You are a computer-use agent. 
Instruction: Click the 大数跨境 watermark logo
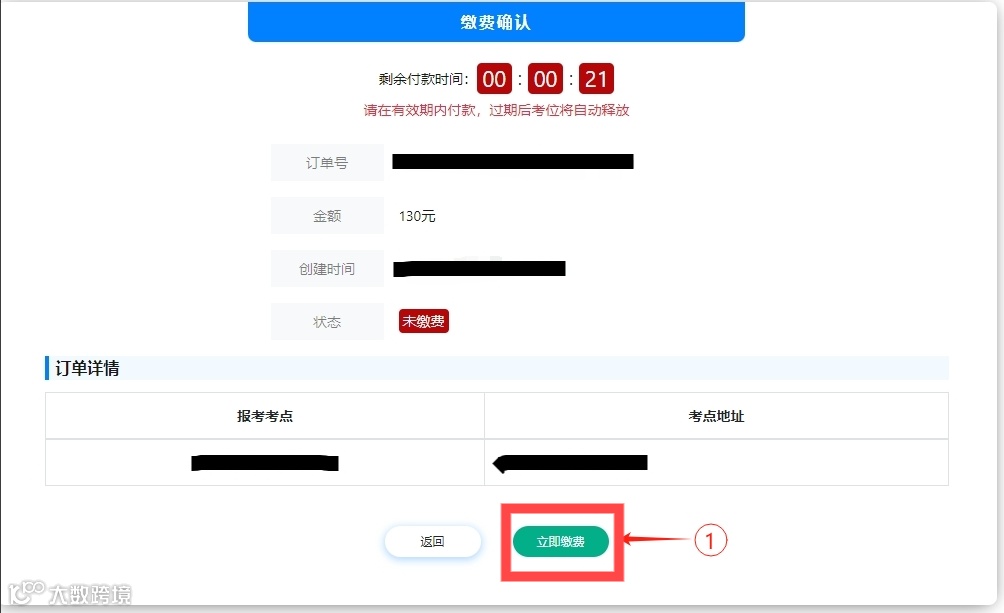[70, 593]
